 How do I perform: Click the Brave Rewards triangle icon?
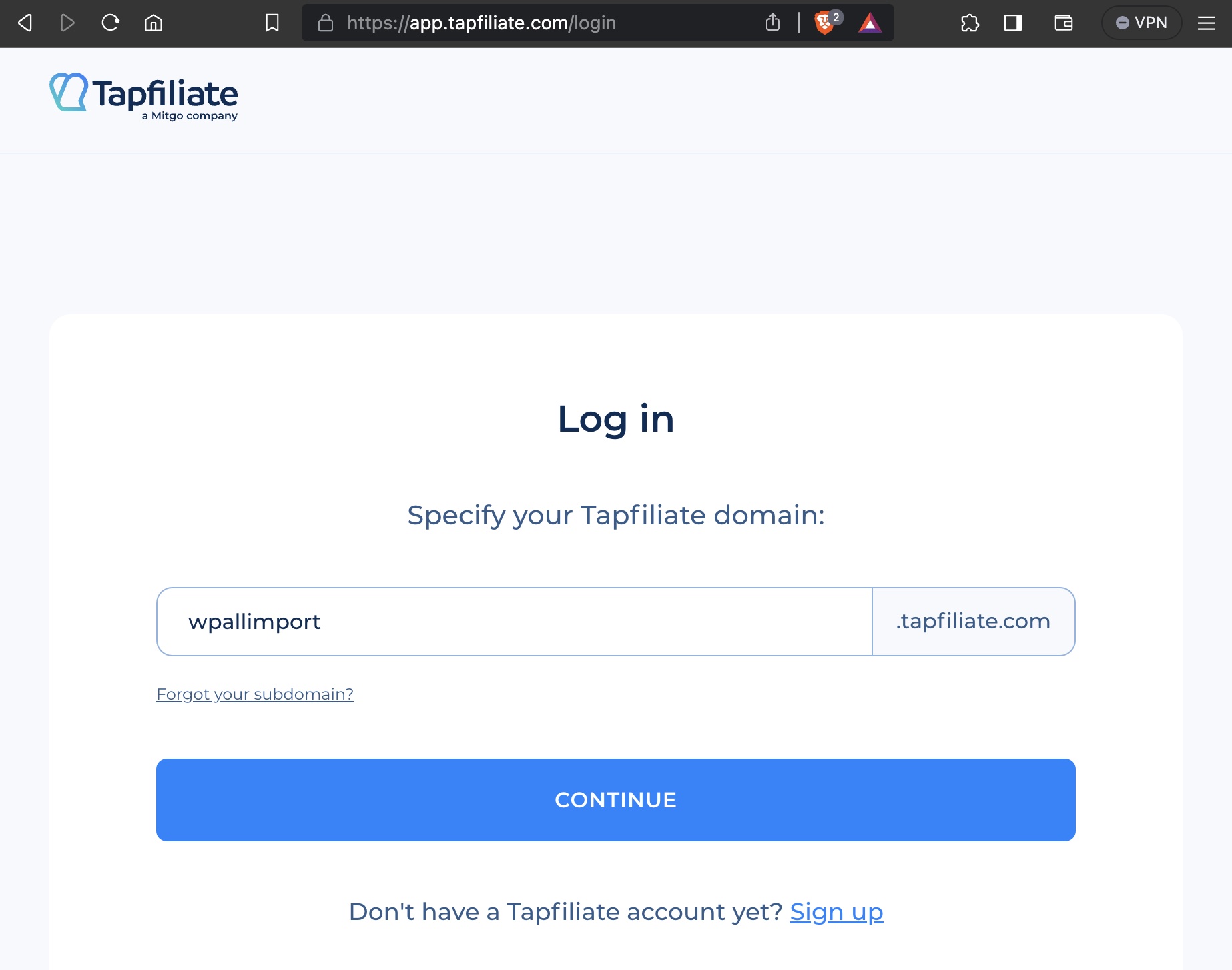[x=870, y=23]
